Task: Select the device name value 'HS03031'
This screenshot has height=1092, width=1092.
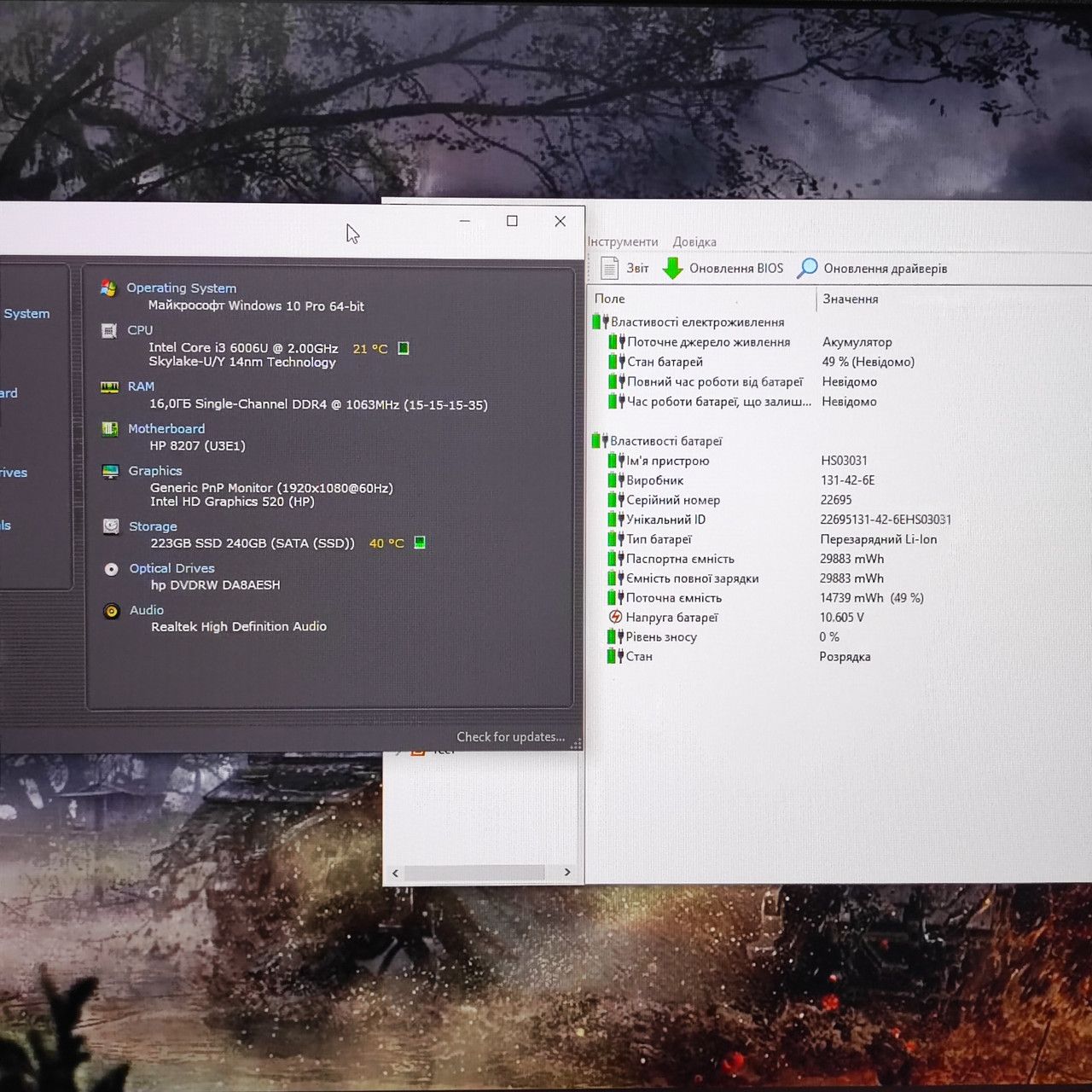Action: (844, 461)
